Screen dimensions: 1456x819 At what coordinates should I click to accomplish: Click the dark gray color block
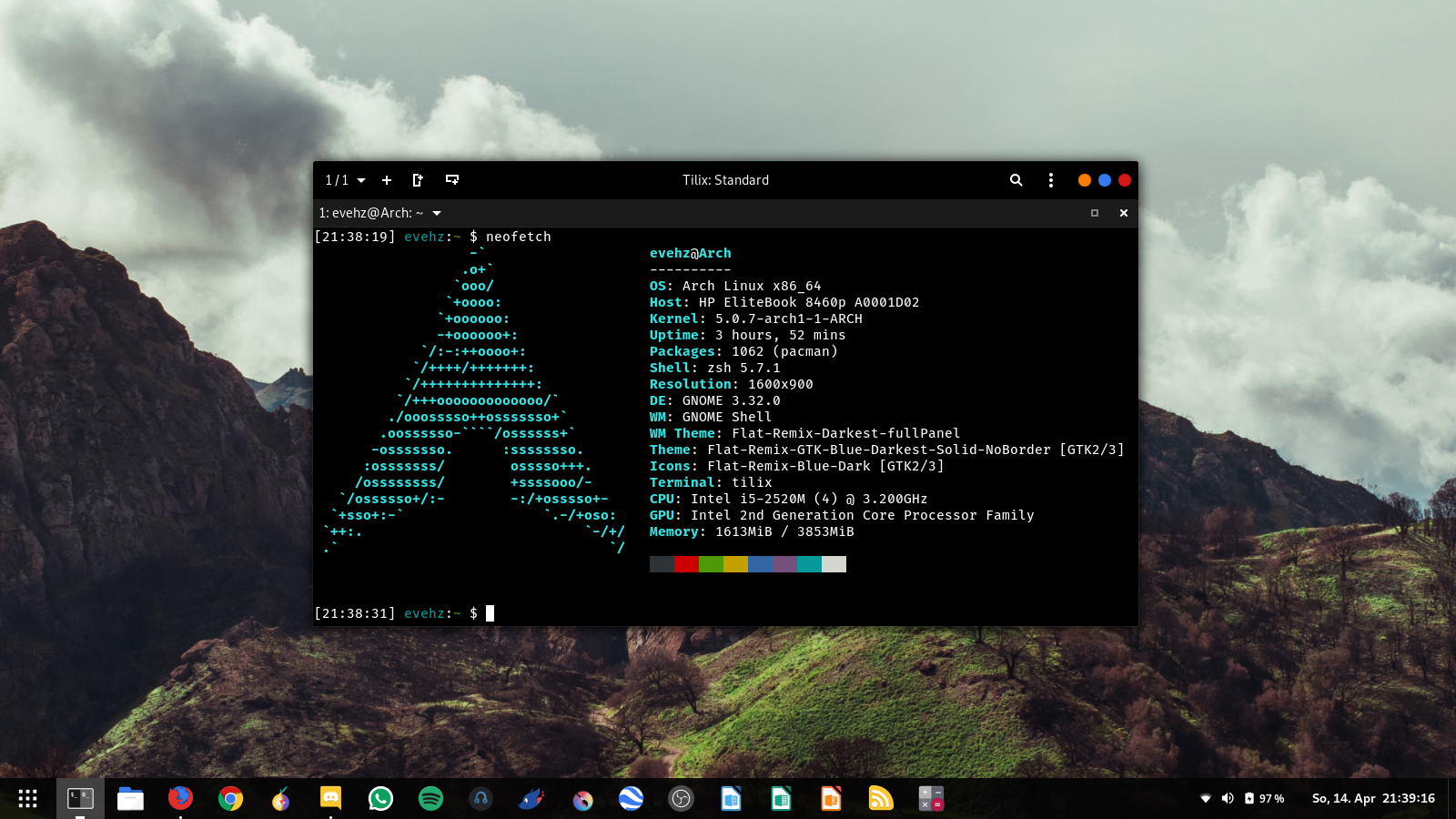coord(662,564)
